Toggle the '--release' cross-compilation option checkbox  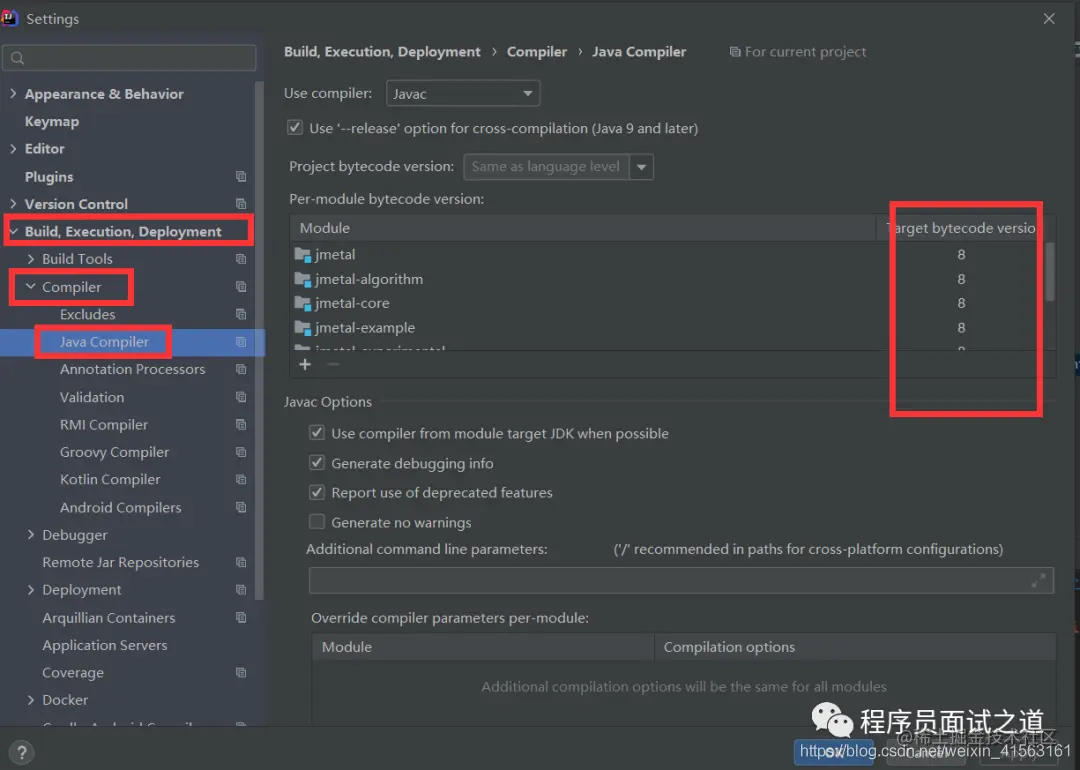point(295,127)
